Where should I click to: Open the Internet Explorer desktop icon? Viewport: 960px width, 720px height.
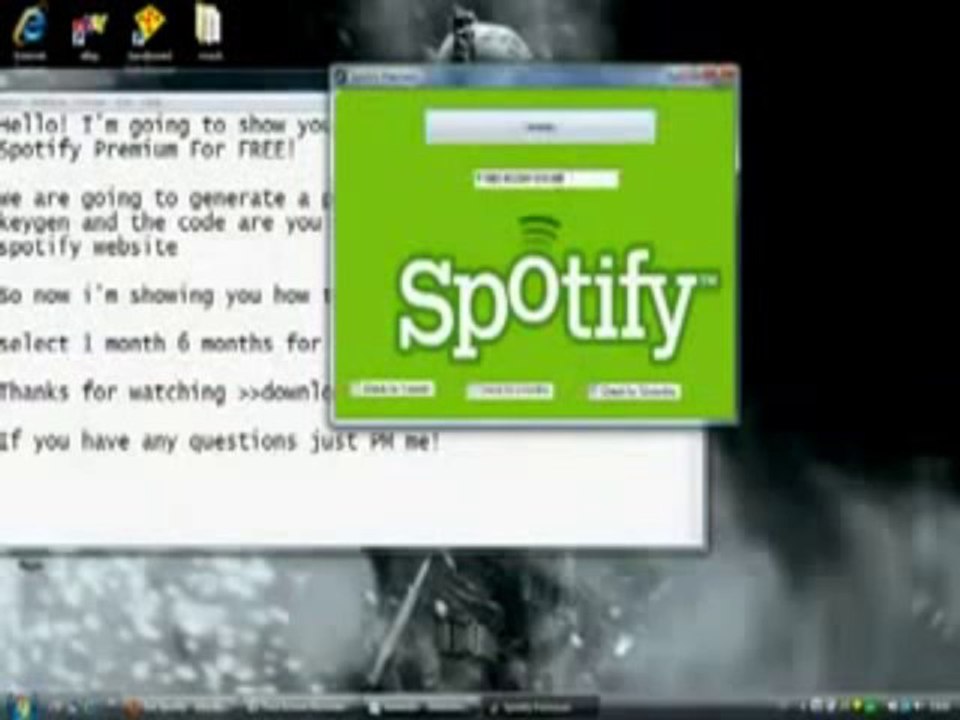(29, 31)
